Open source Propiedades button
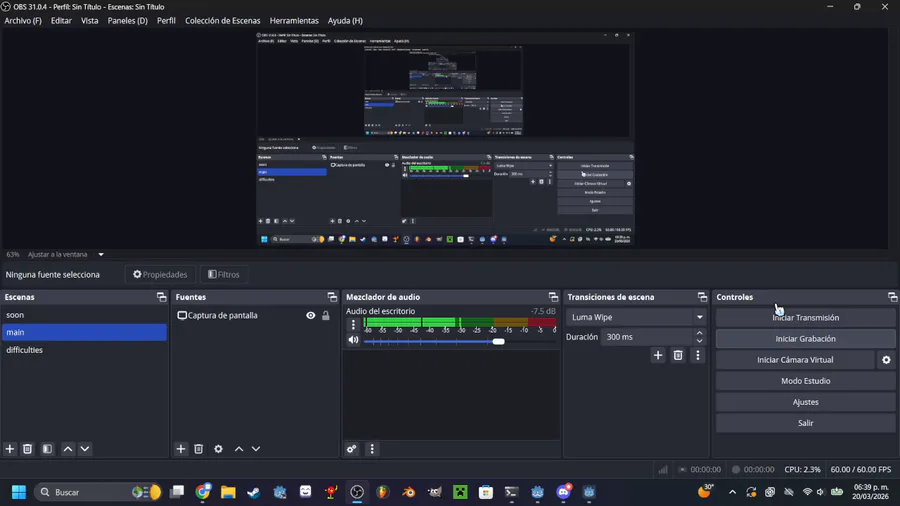 (160, 274)
